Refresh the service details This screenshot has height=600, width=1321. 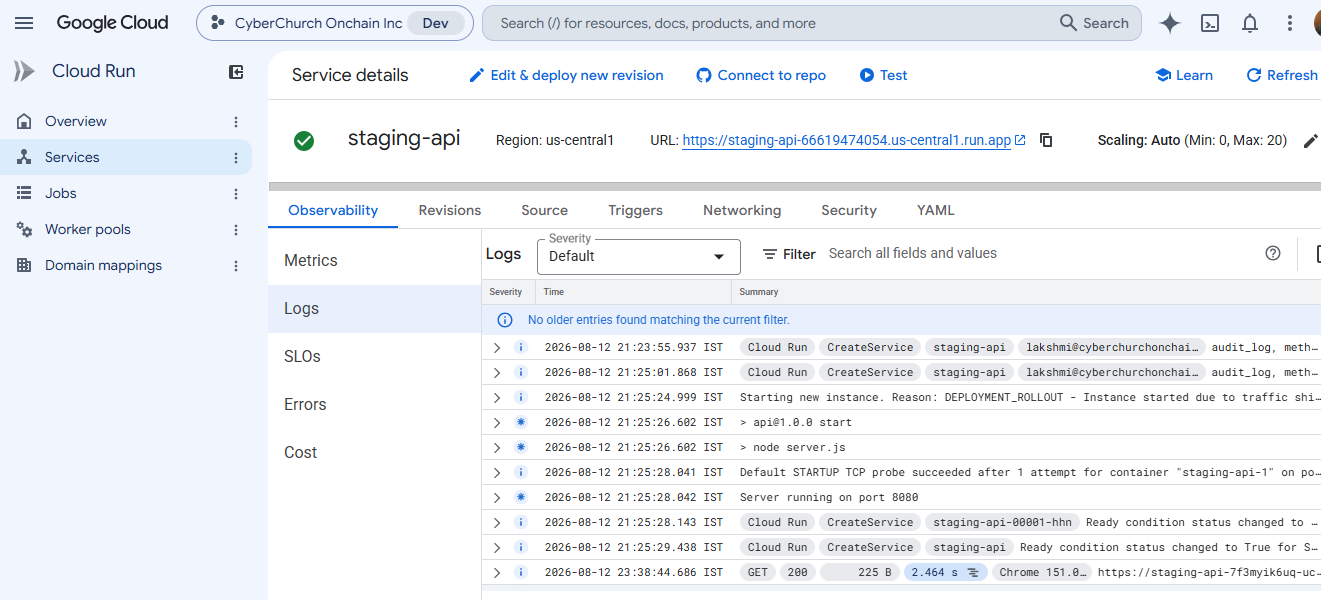click(1282, 75)
